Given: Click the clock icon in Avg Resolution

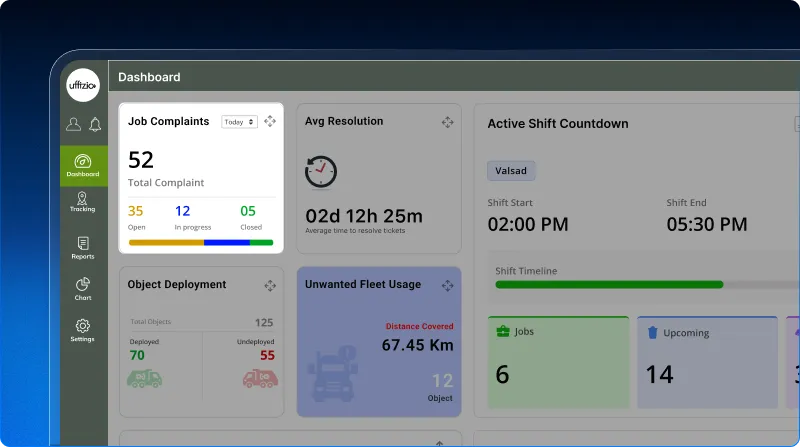Looking at the screenshot, I should coord(321,172).
